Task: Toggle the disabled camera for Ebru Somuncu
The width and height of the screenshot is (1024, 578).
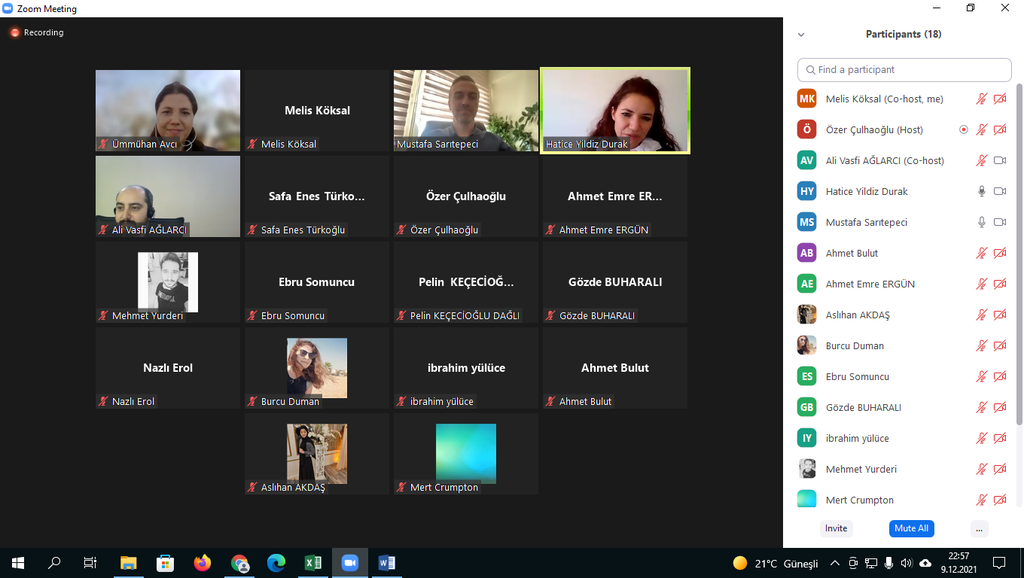Action: tap(999, 377)
